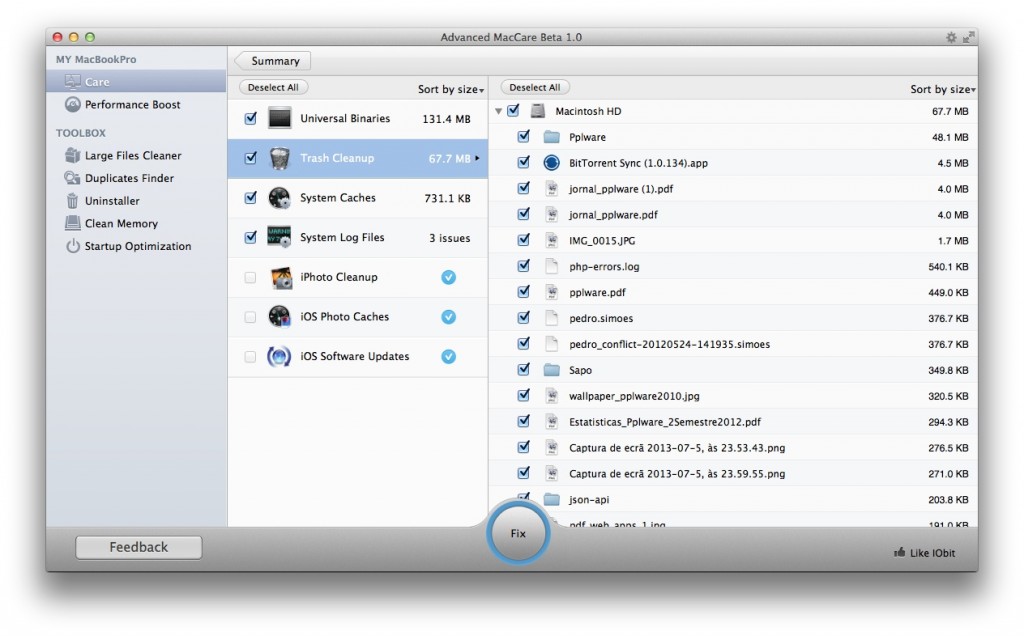The height and width of the screenshot is (636, 1024).
Task: Collapse the Macintosh HD disclosure triangle
Action: tap(499, 112)
